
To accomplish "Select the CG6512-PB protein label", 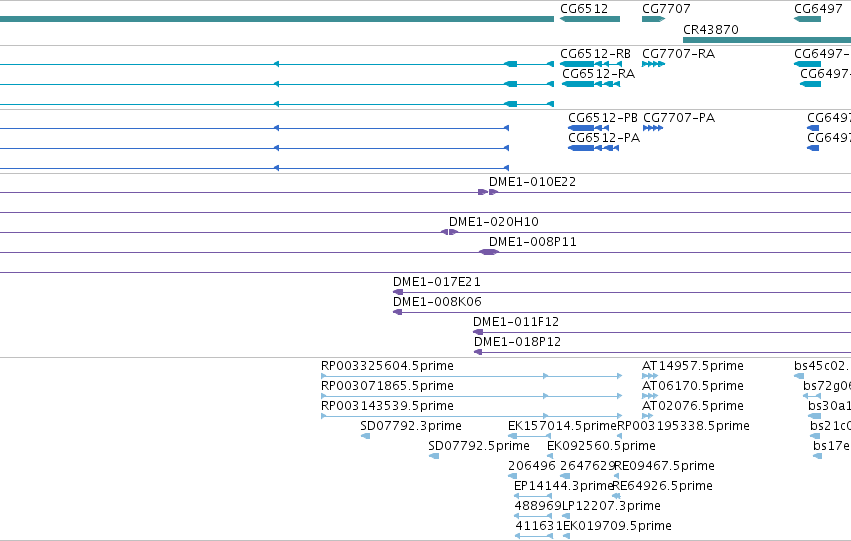I will [x=602, y=118].
